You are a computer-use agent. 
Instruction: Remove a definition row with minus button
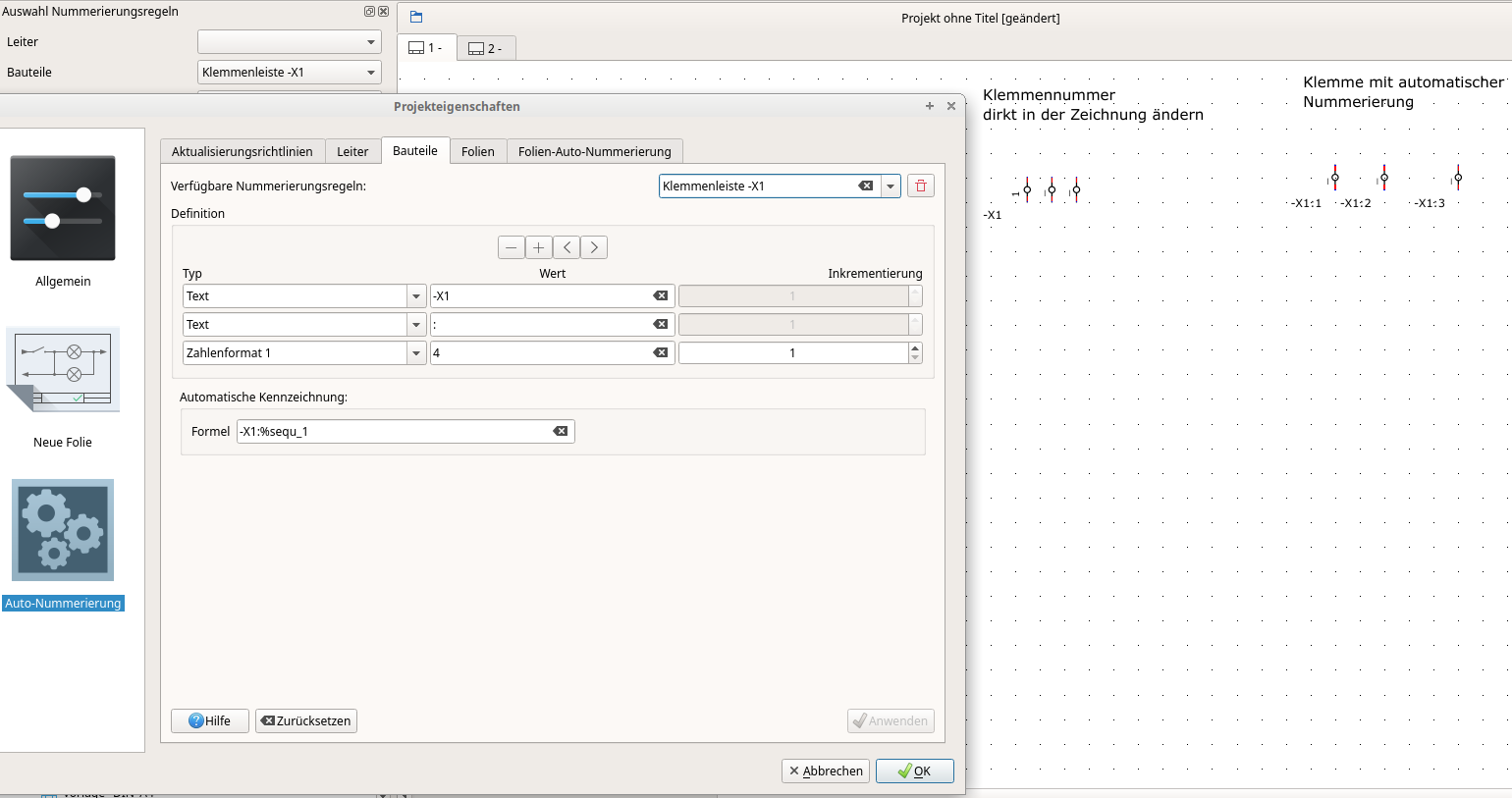point(512,247)
